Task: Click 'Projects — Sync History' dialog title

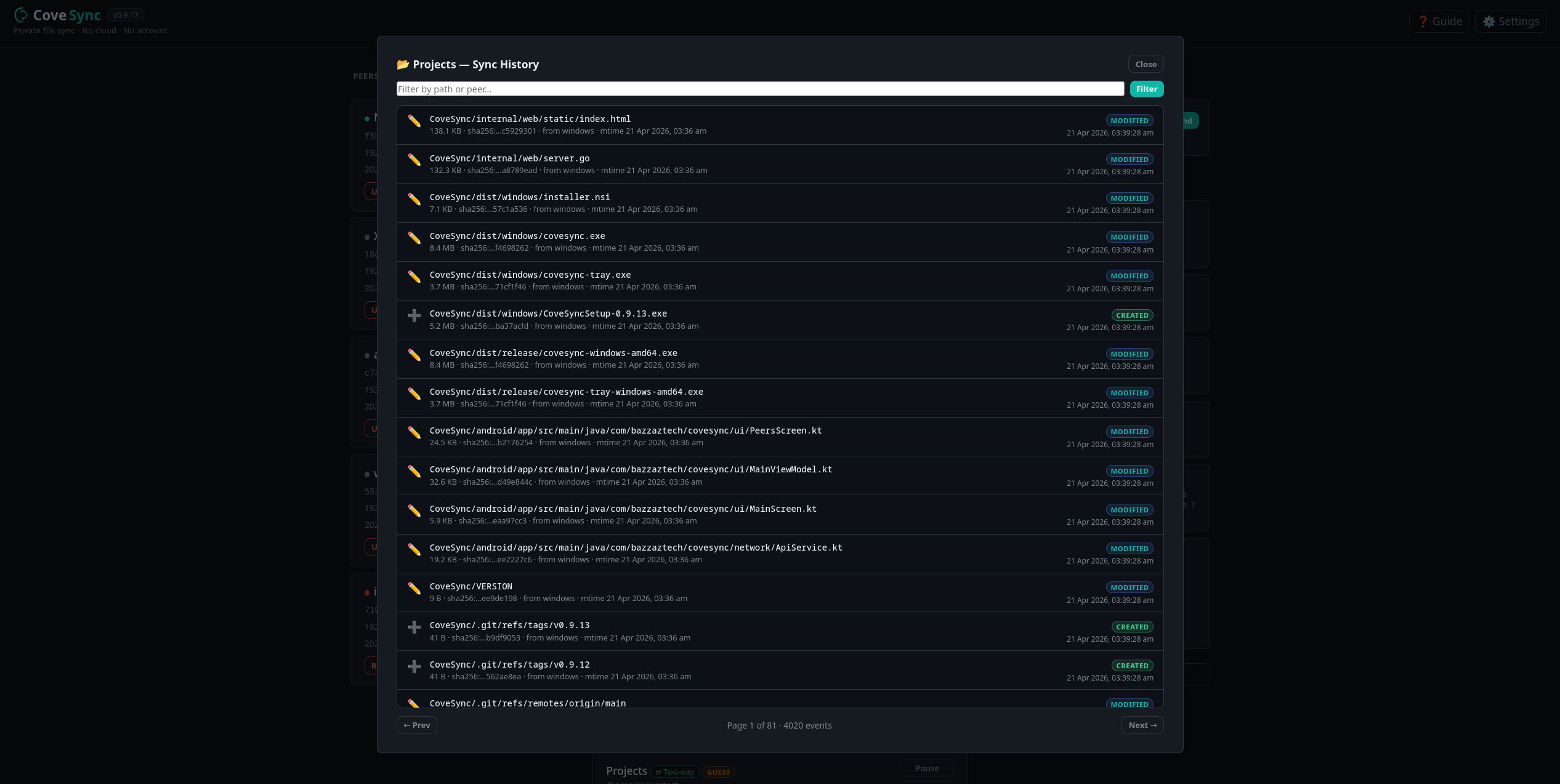Action: coord(475,65)
